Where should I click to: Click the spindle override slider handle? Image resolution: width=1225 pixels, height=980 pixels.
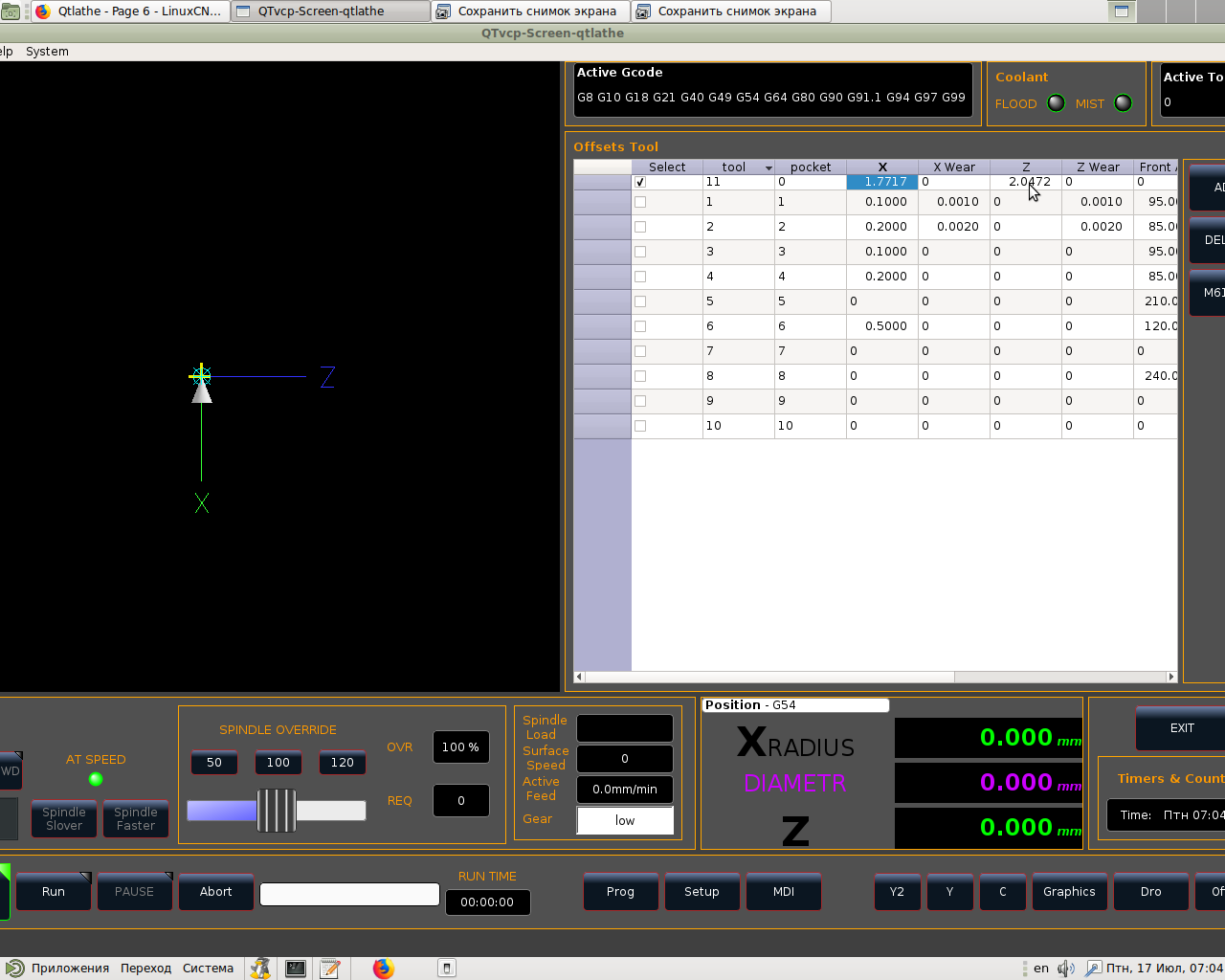point(277,811)
